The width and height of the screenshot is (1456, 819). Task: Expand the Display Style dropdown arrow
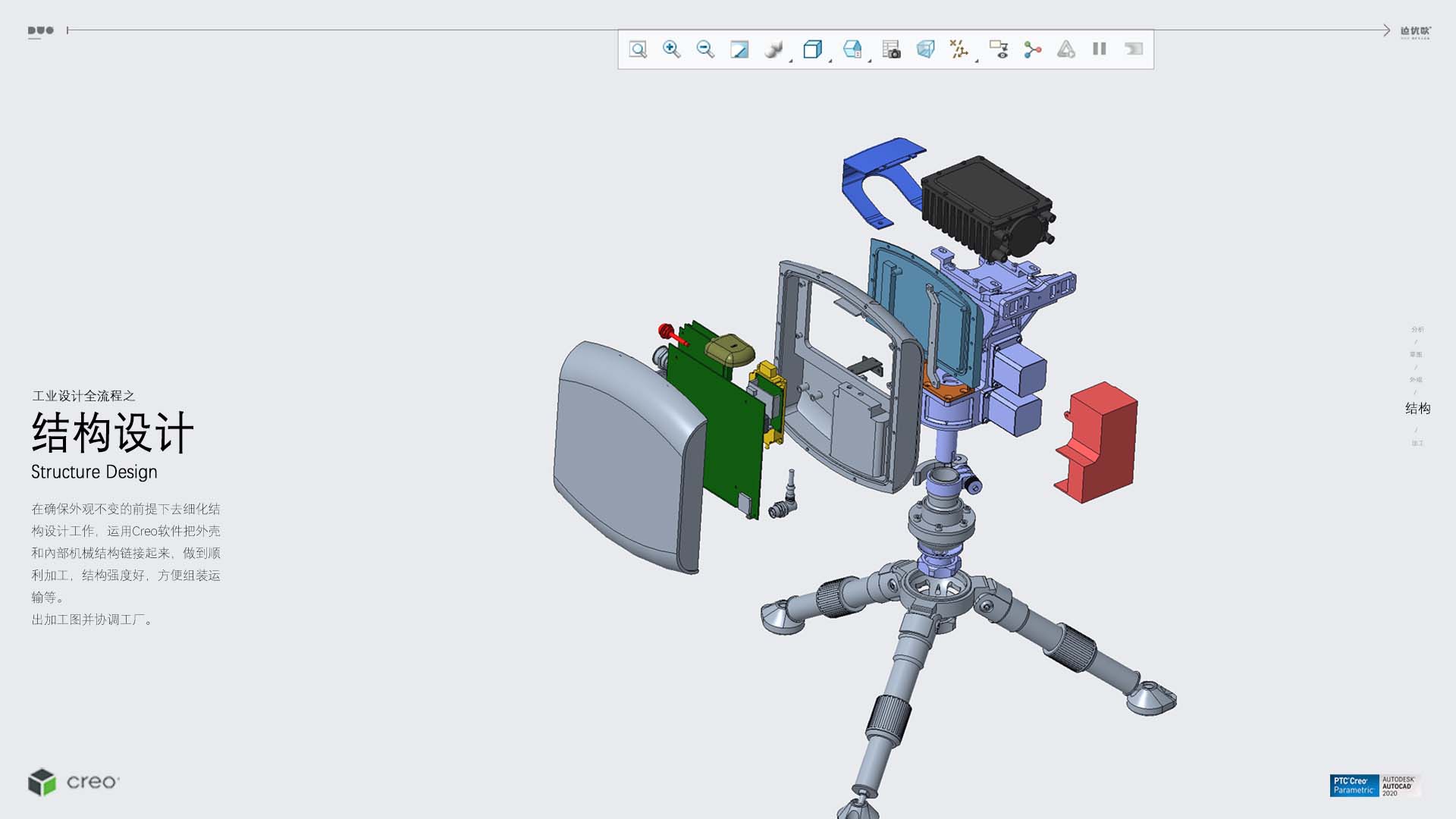click(791, 60)
